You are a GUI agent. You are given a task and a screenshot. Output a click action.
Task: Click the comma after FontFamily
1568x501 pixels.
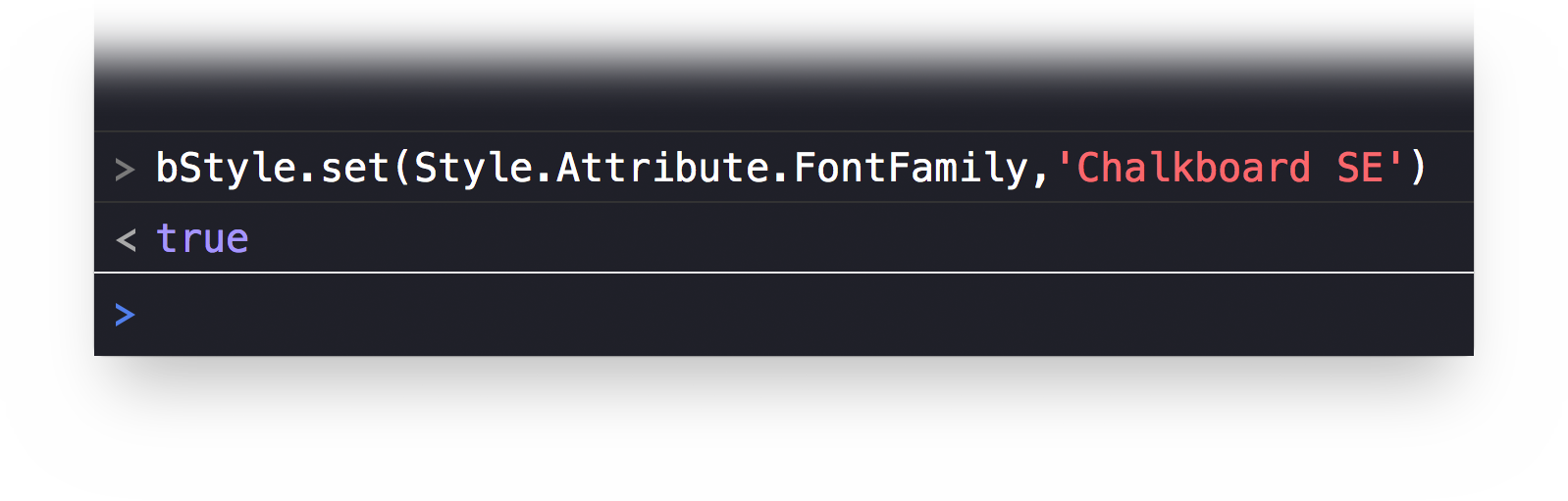(1040, 173)
